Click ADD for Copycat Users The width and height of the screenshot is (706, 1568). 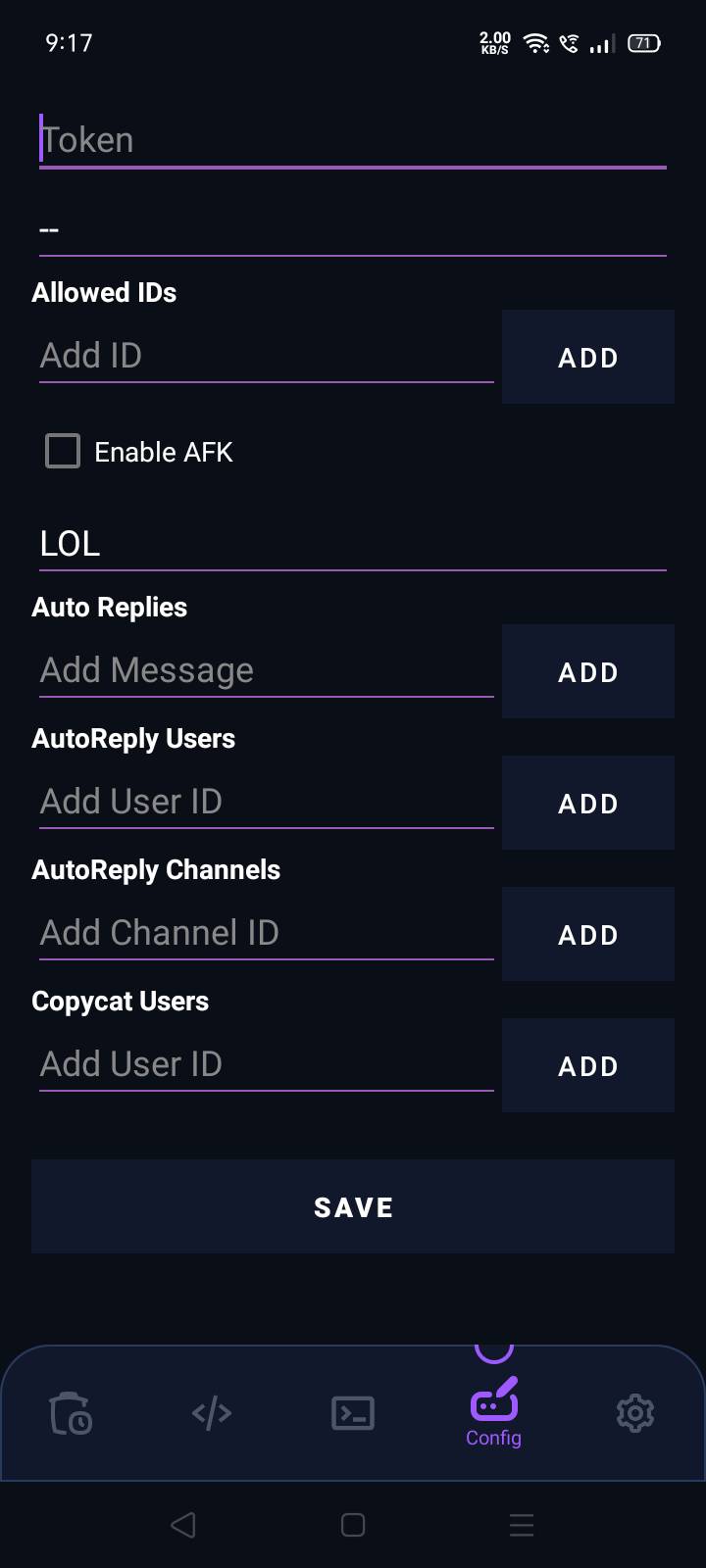(587, 1065)
